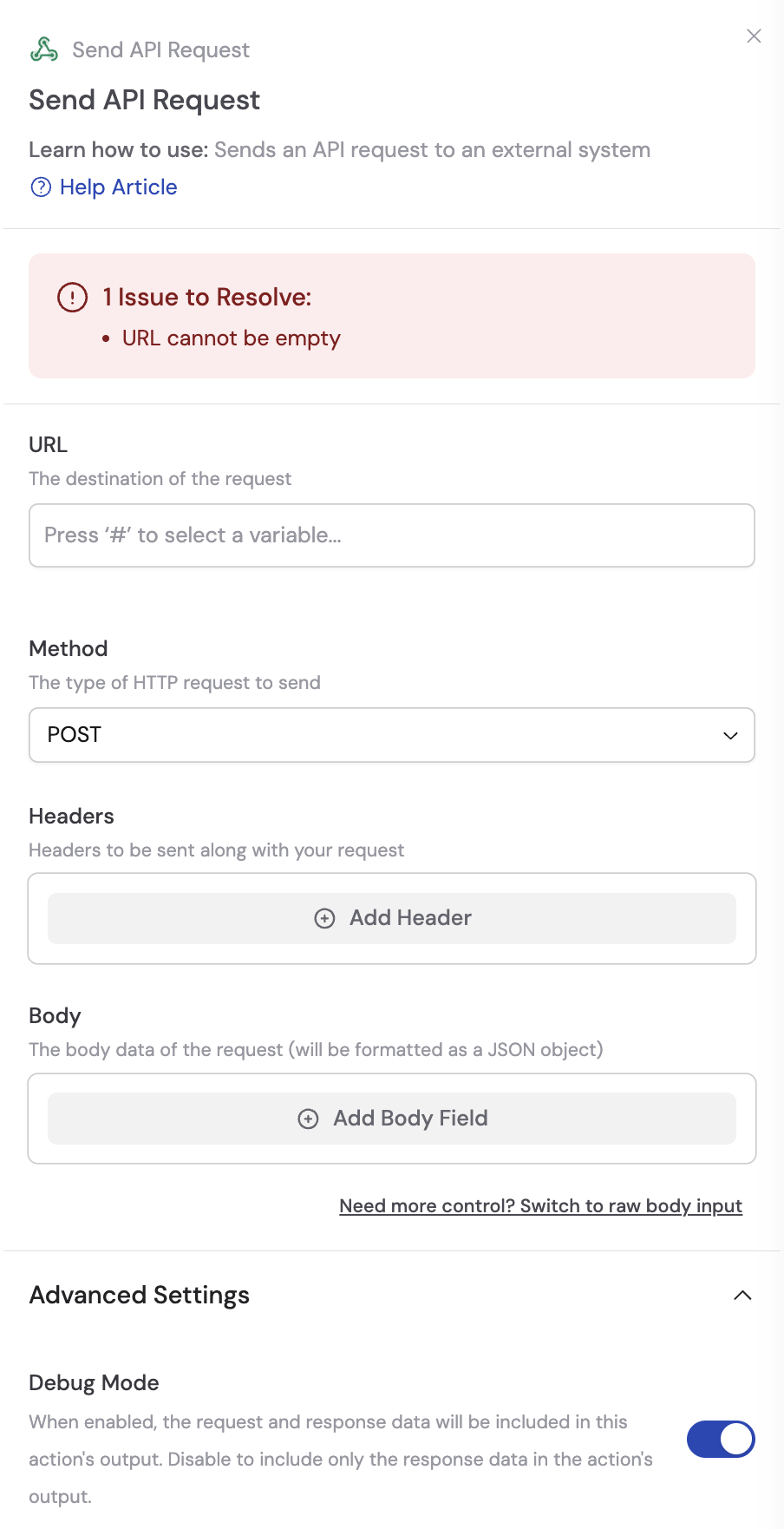
Task: Click the Add Body Field button
Action: (x=392, y=1119)
